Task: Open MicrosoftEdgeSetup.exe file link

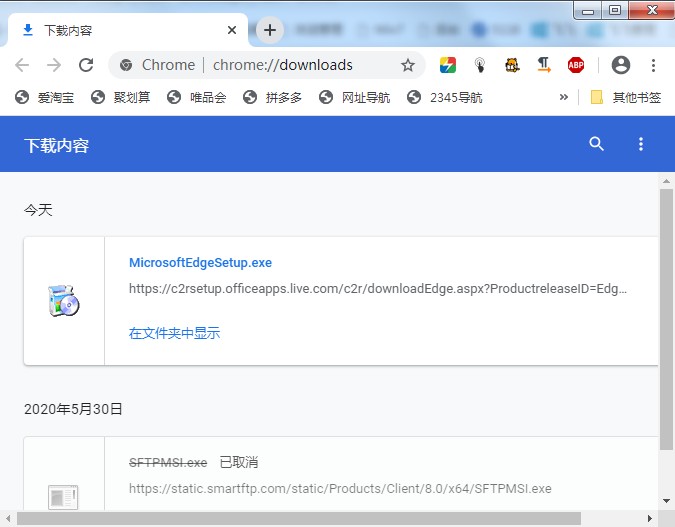Action: (x=201, y=263)
